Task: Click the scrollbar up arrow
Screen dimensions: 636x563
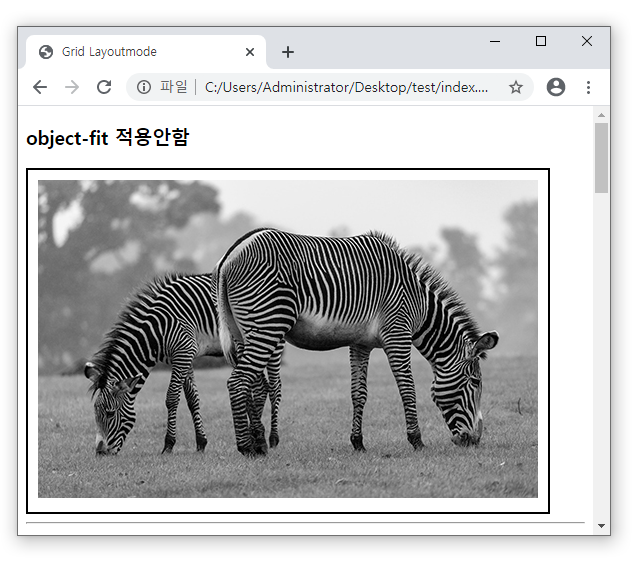Action: 602,115
